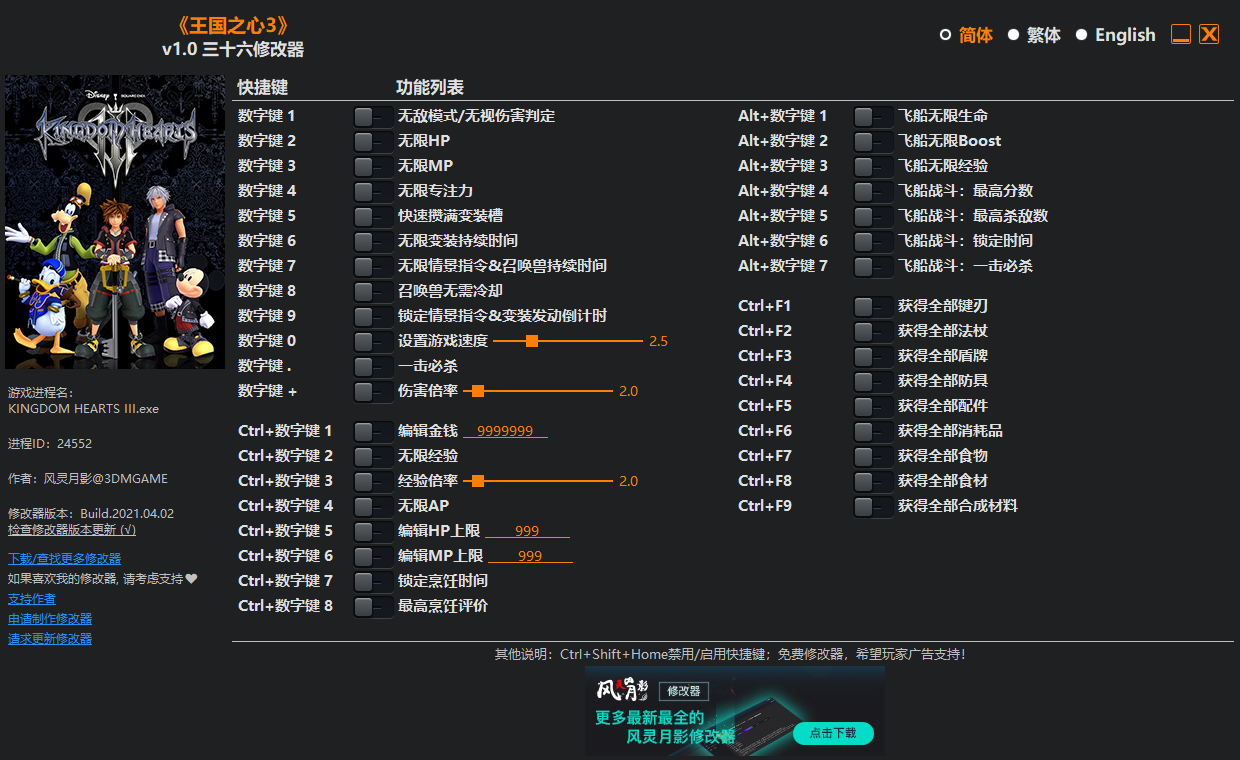
Task: Enable the 无限MP toggle
Action: tap(373, 166)
